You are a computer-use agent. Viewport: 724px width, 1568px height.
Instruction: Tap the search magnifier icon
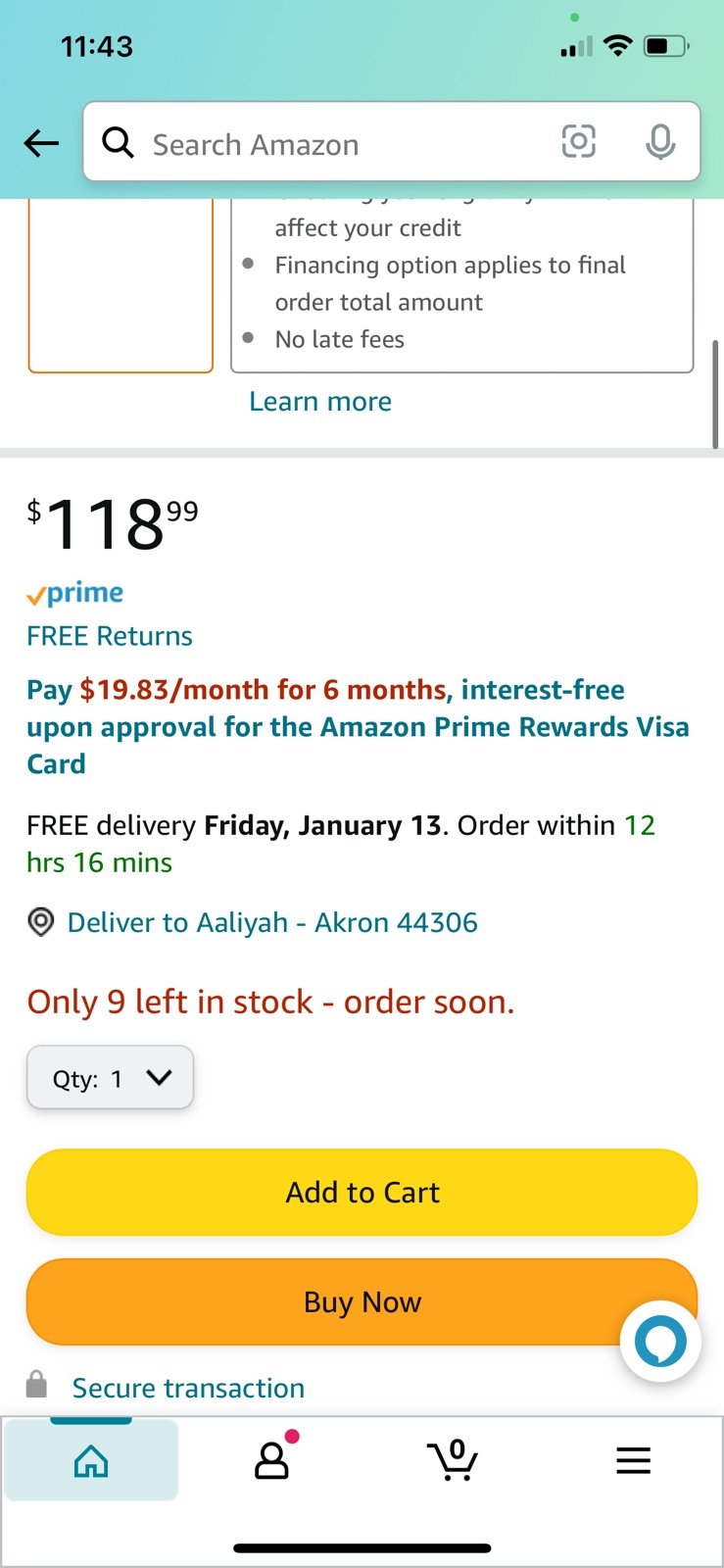coord(119,143)
